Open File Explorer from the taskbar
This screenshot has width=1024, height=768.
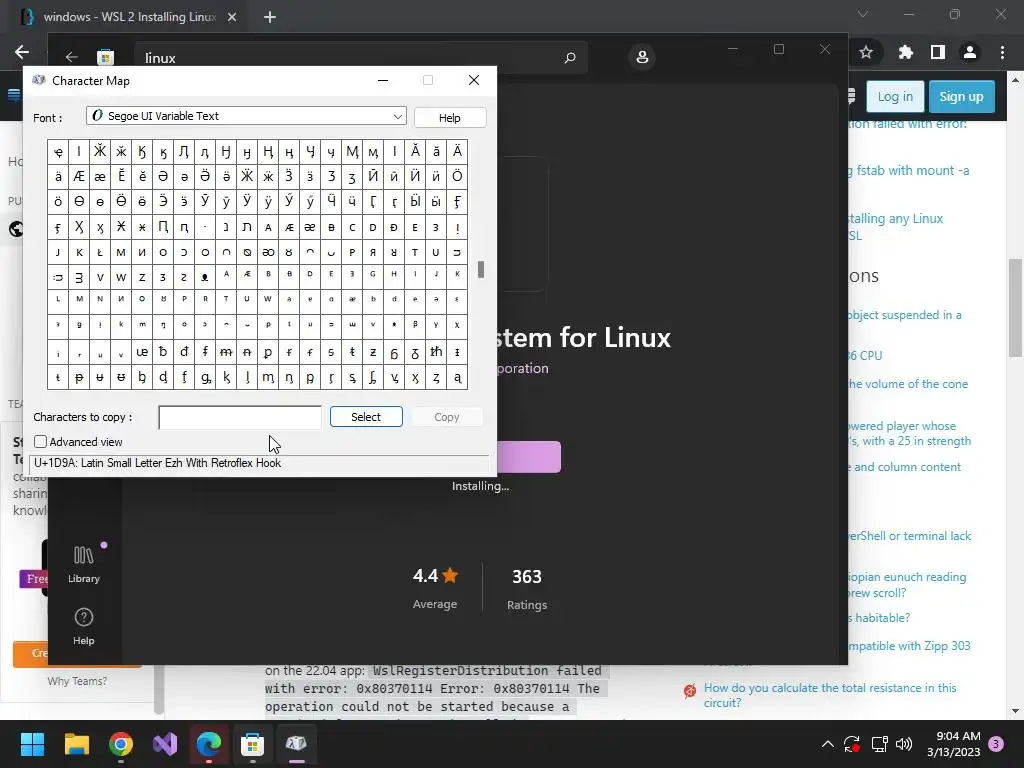coord(76,744)
